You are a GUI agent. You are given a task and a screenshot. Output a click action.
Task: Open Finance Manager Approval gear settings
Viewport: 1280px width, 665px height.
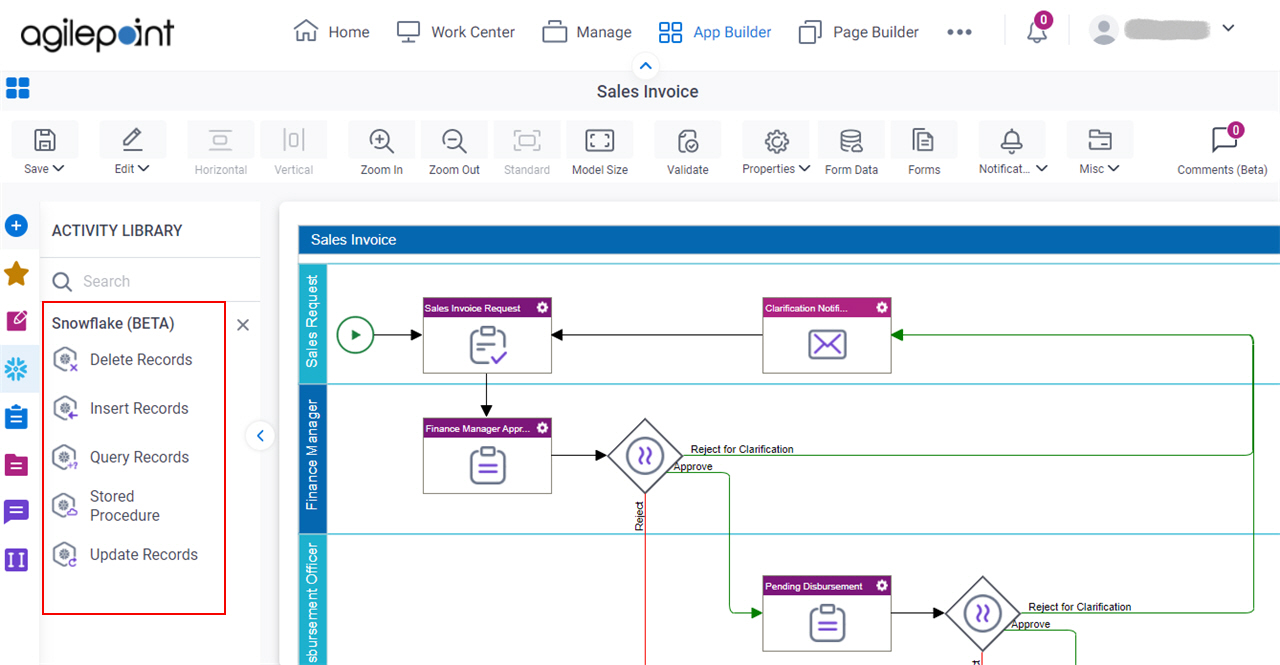click(x=542, y=428)
